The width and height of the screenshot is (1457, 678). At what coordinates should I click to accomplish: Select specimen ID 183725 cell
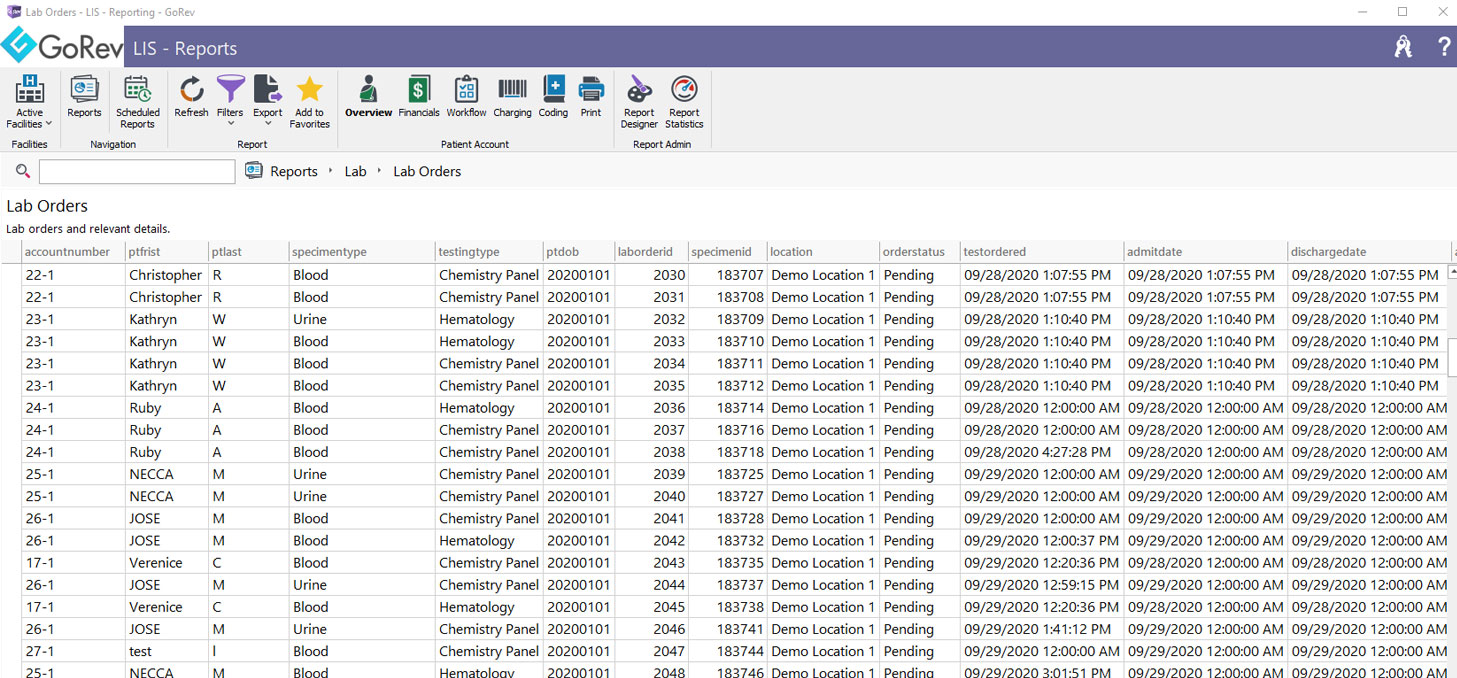pyautogui.click(x=728, y=474)
